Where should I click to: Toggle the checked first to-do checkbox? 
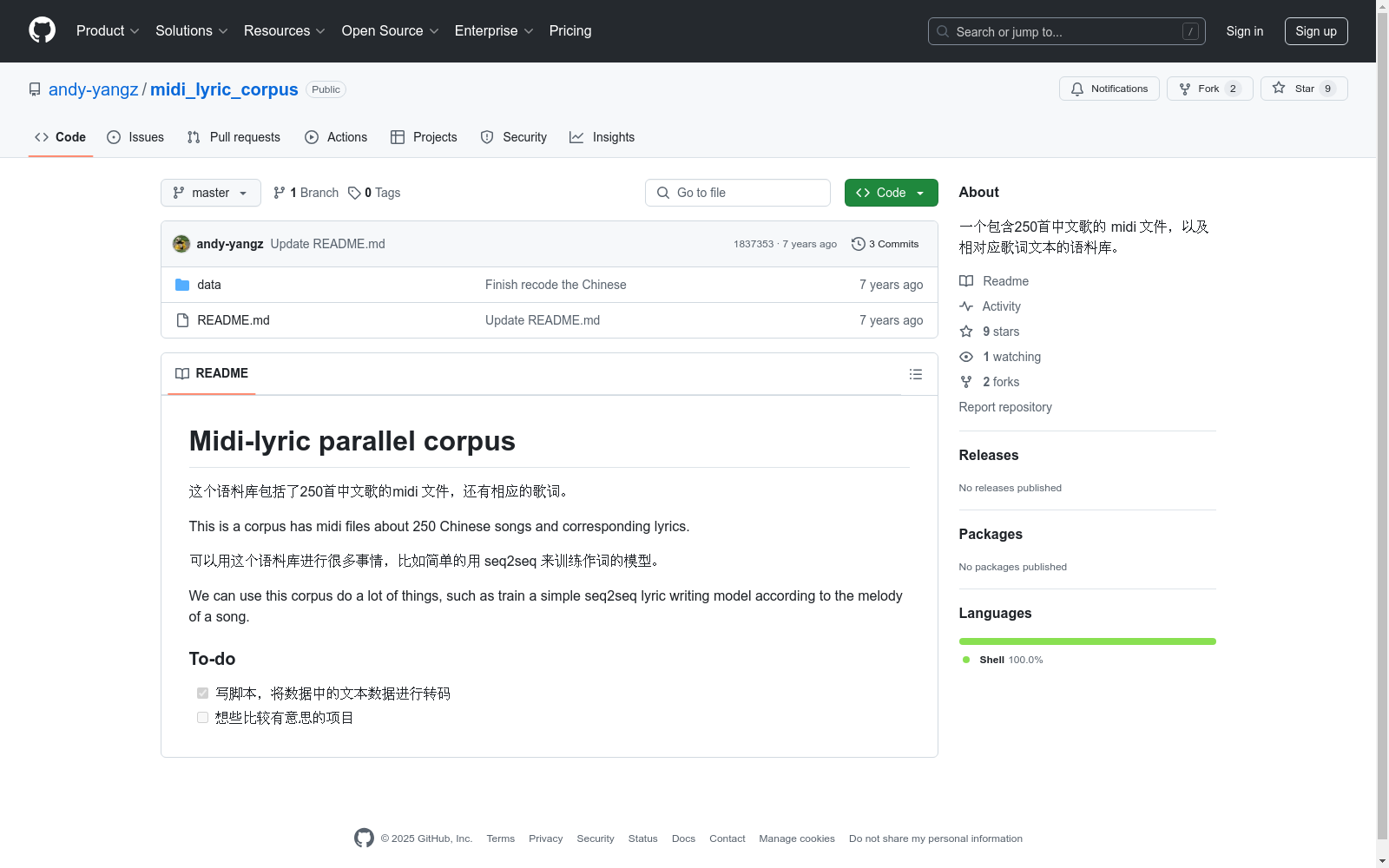(x=202, y=694)
